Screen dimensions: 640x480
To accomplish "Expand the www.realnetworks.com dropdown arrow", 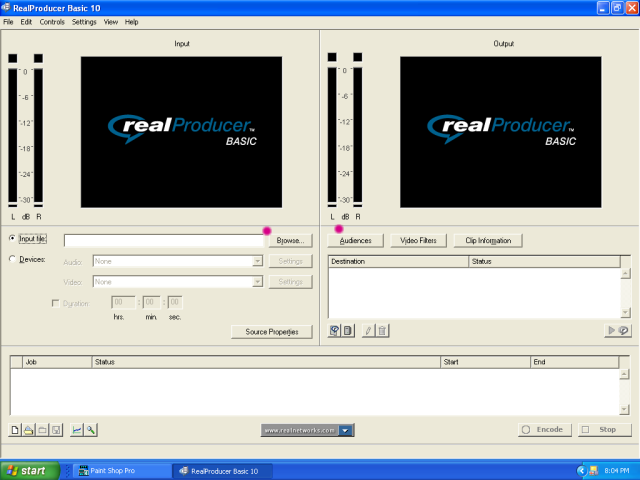I will click(345, 430).
